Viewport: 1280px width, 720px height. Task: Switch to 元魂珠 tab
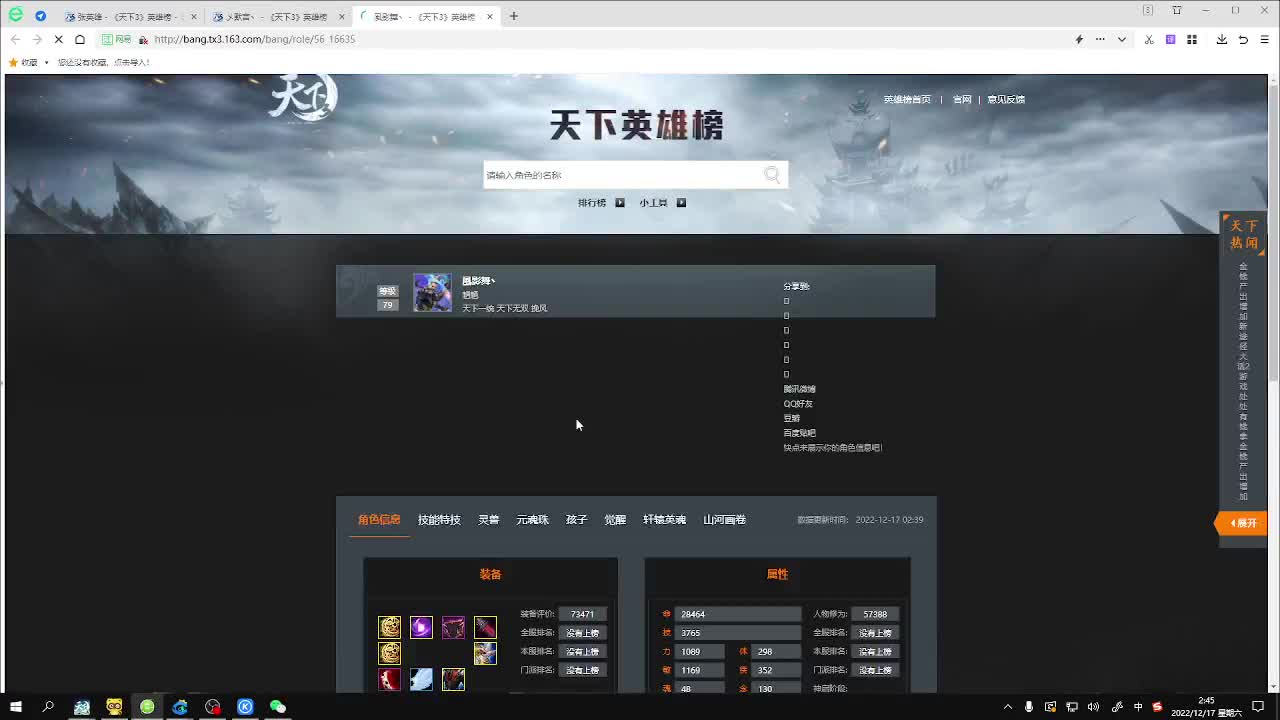(x=532, y=520)
